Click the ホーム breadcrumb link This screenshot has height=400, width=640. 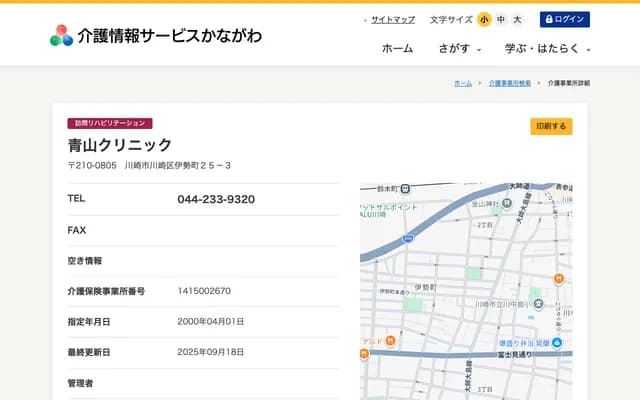coord(463,83)
